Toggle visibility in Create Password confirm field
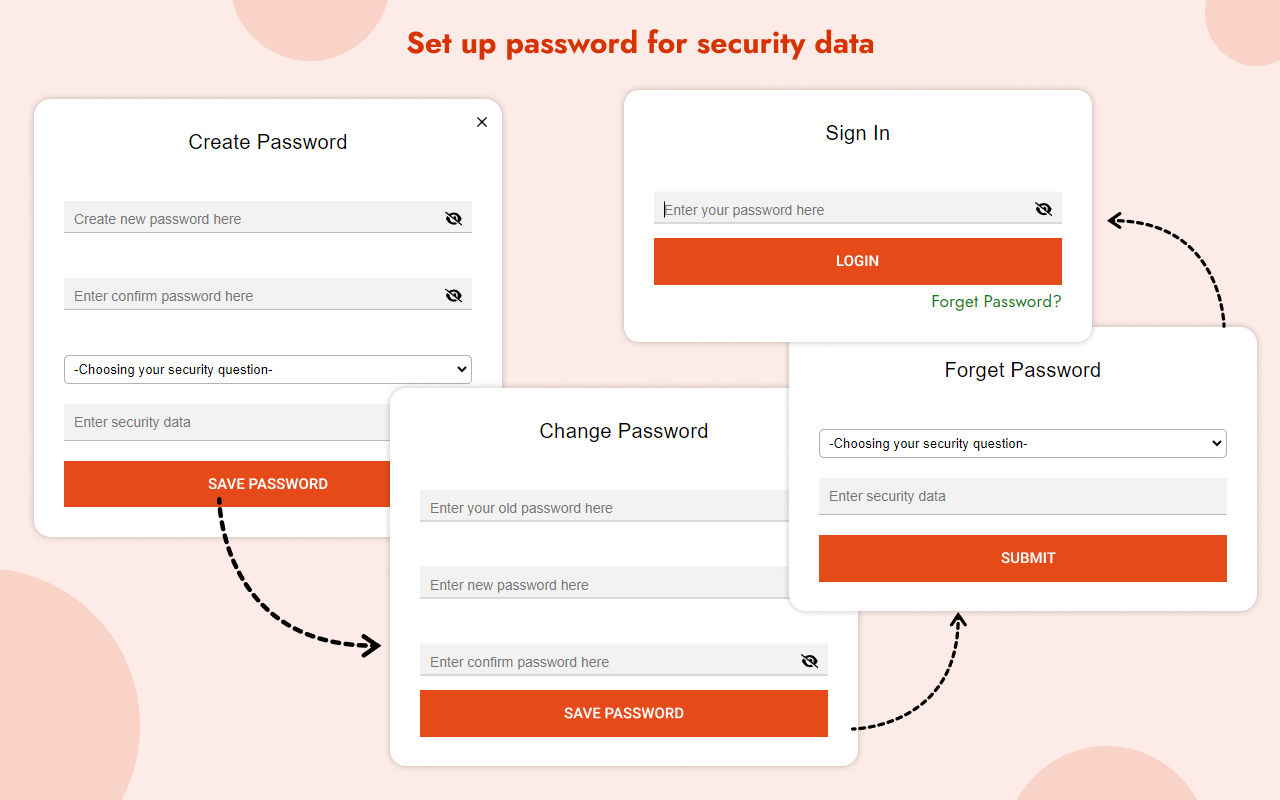 pos(454,295)
